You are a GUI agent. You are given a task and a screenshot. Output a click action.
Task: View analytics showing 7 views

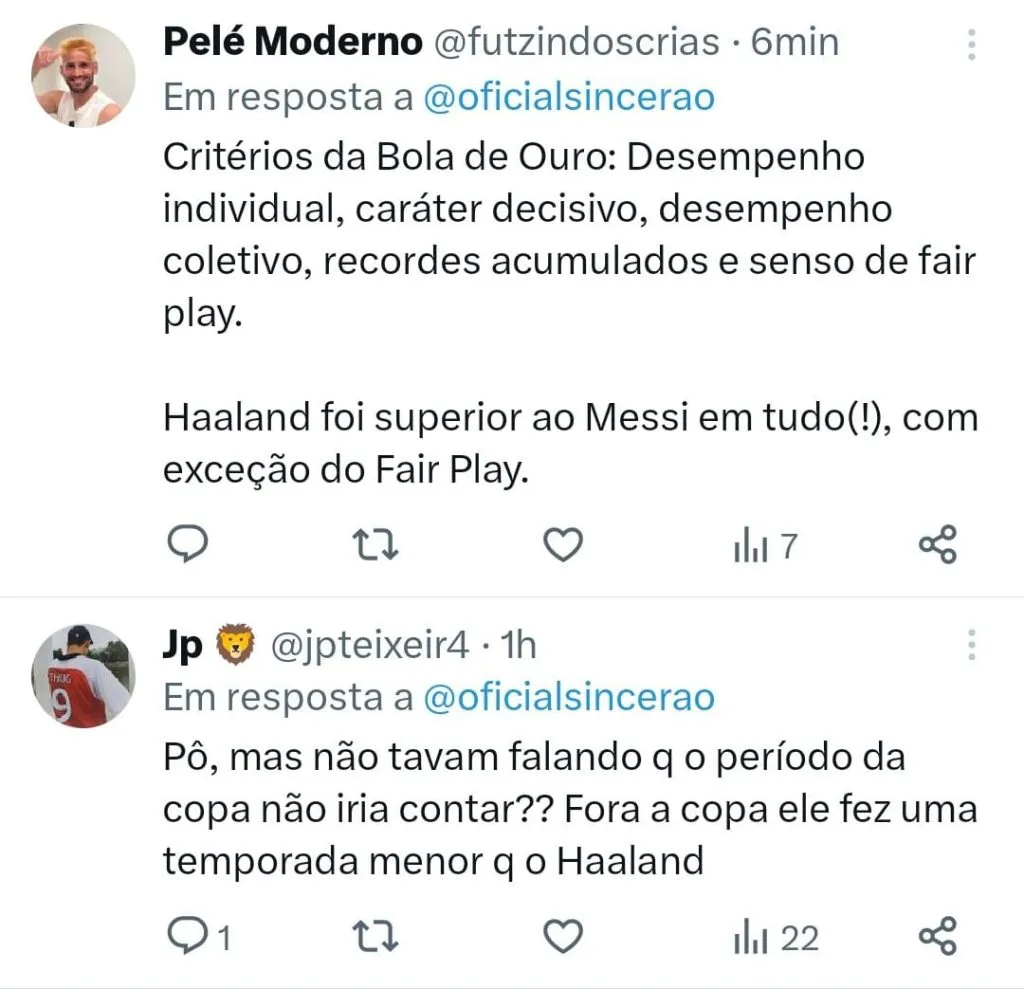tap(766, 546)
